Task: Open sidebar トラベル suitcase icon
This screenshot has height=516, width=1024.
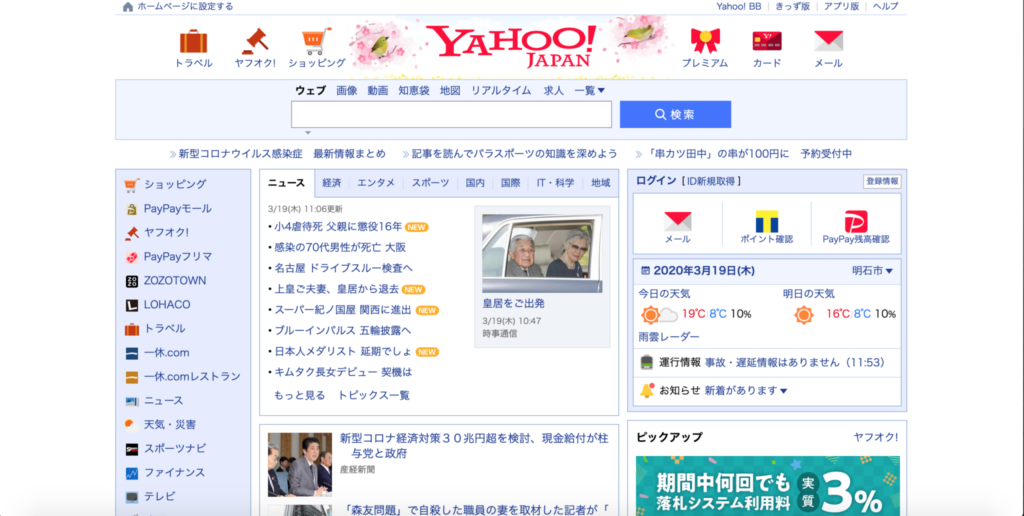Action: (132, 329)
